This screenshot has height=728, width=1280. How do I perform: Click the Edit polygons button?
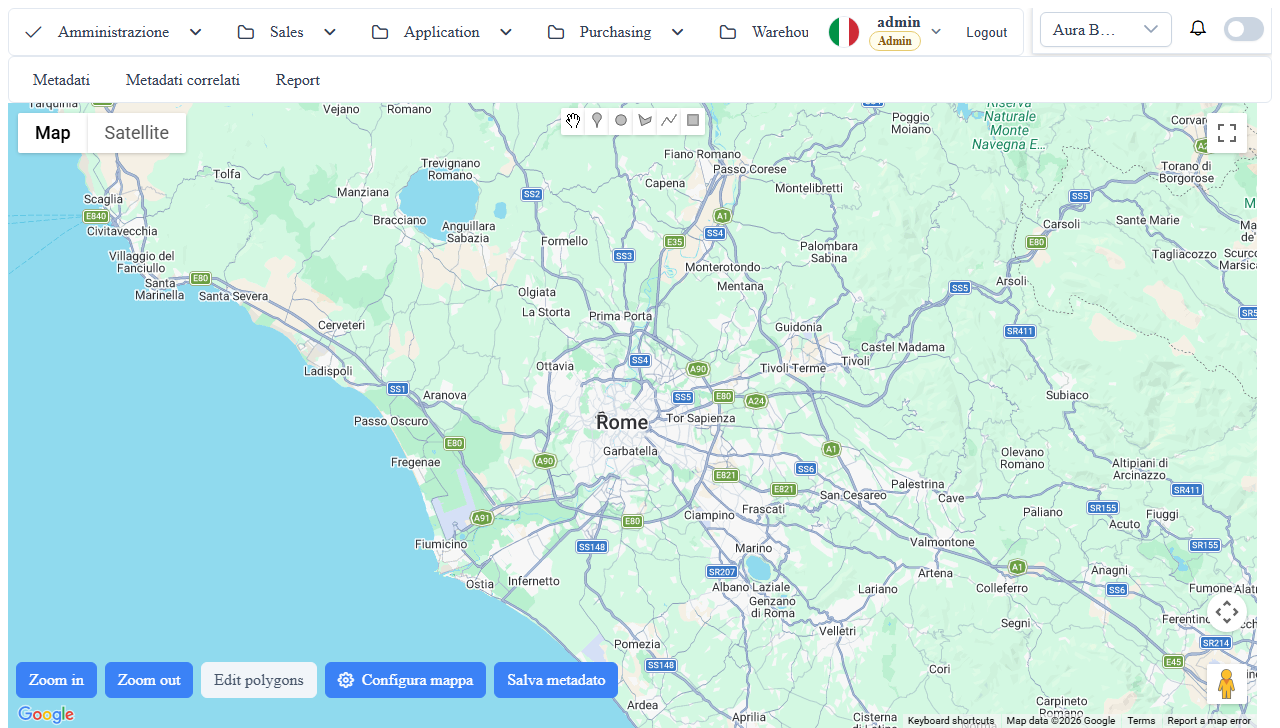coord(259,680)
